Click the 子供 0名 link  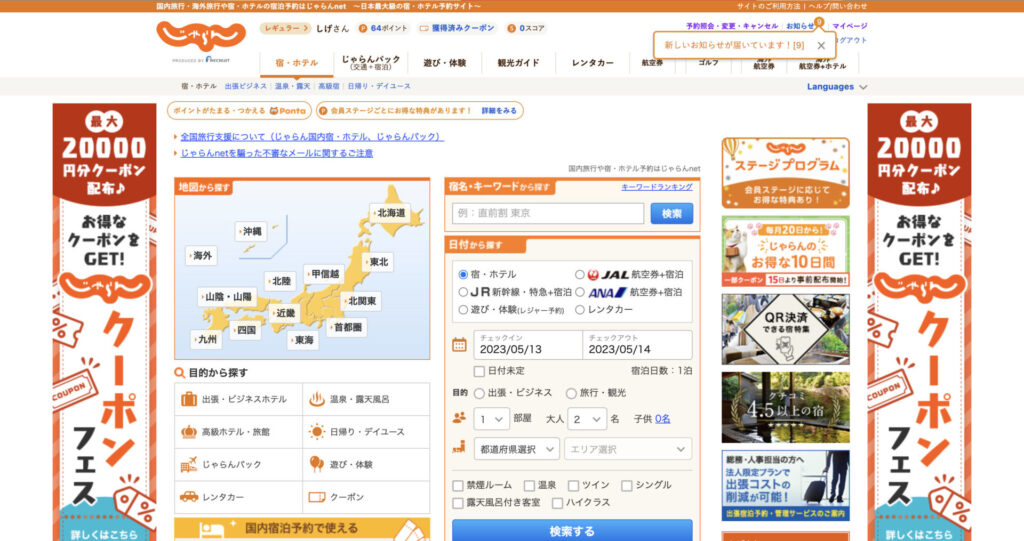pyautogui.click(x=663, y=419)
